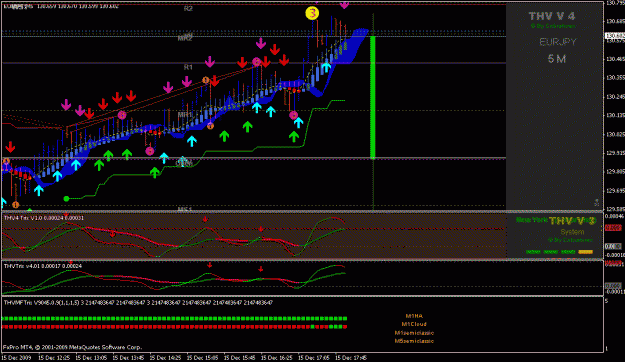
Task: Click the leftmost red down arrow on main chart
Action: (10, 147)
